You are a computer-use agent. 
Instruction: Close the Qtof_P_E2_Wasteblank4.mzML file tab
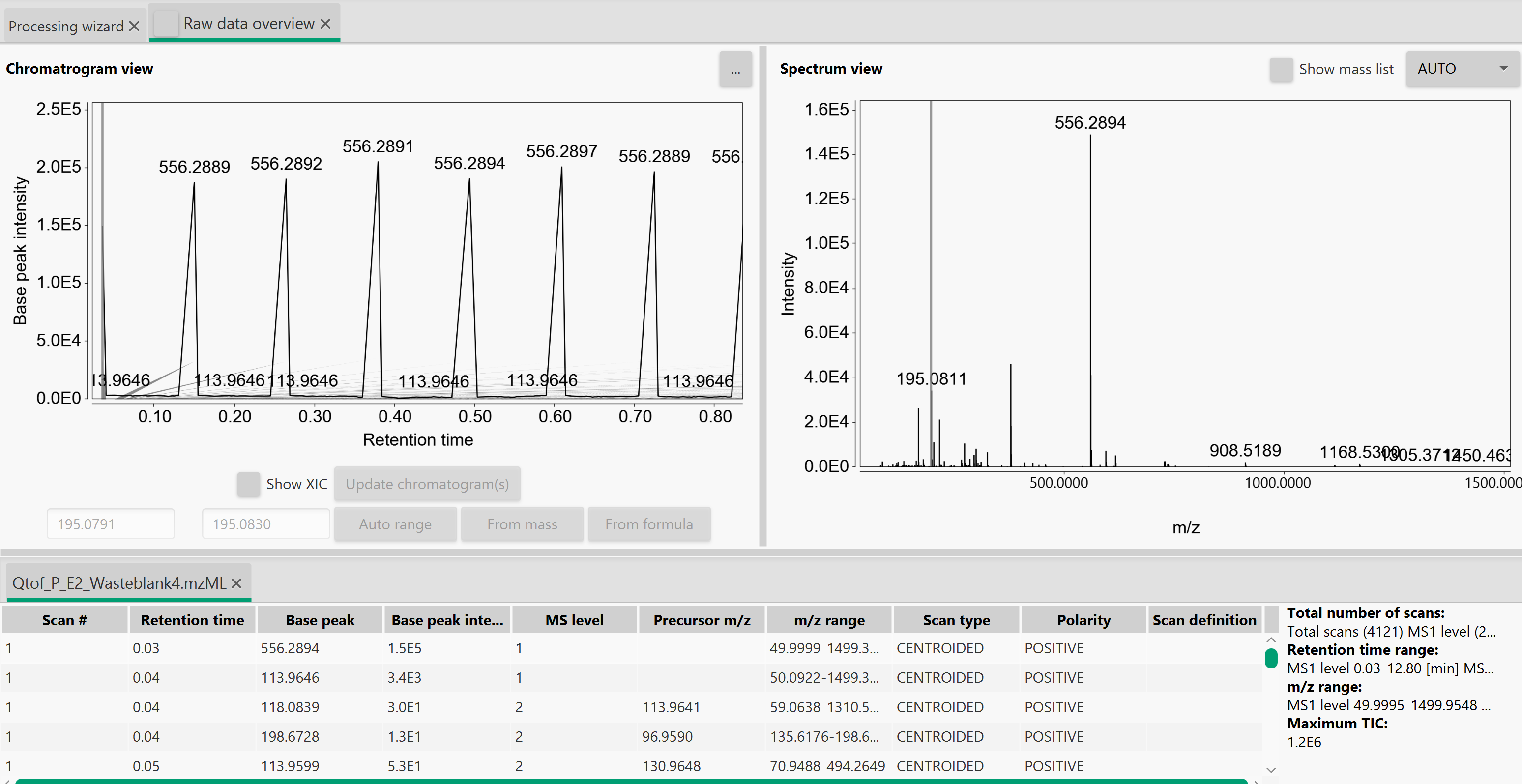(236, 583)
